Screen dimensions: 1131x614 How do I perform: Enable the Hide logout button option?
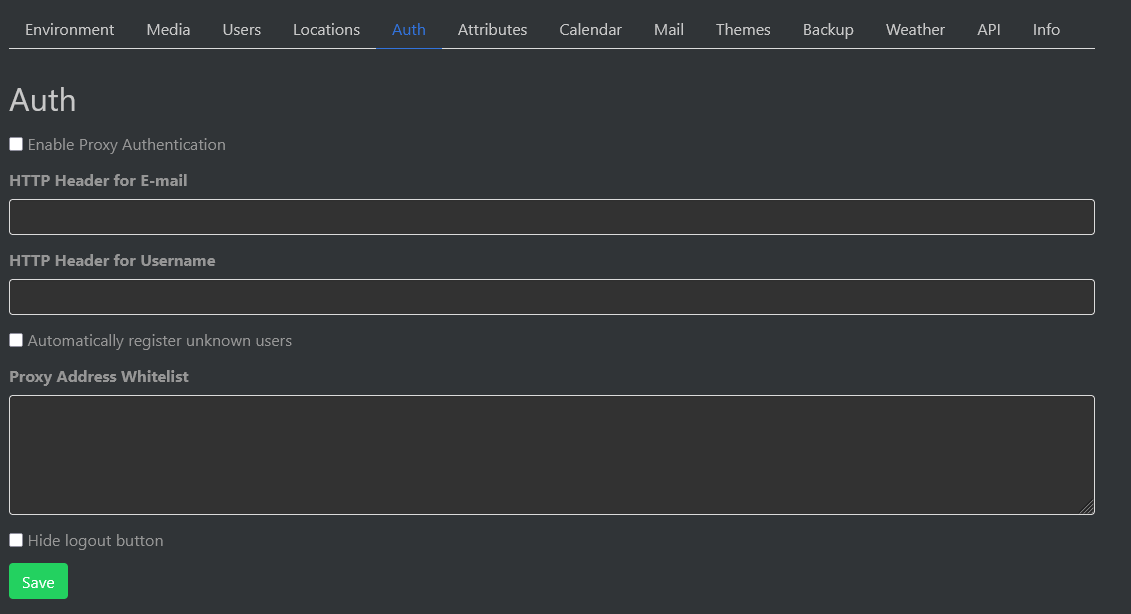pos(15,540)
